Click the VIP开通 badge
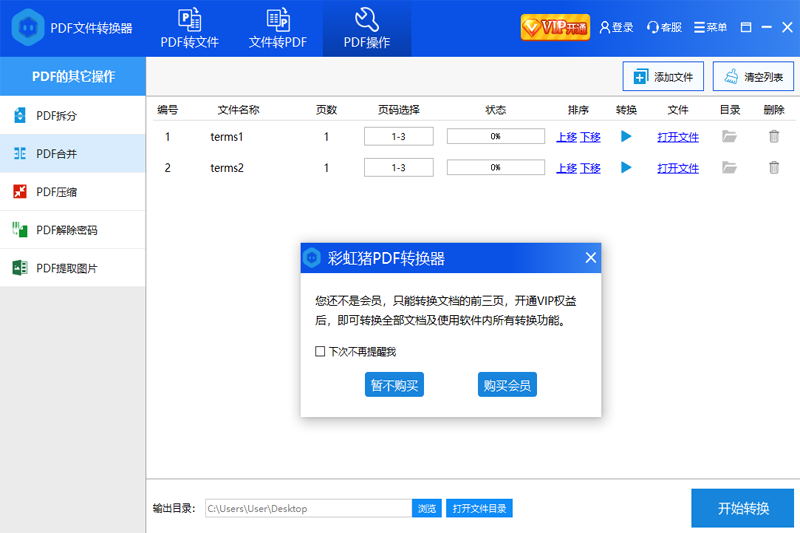The height and width of the screenshot is (533, 800). tap(554, 27)
